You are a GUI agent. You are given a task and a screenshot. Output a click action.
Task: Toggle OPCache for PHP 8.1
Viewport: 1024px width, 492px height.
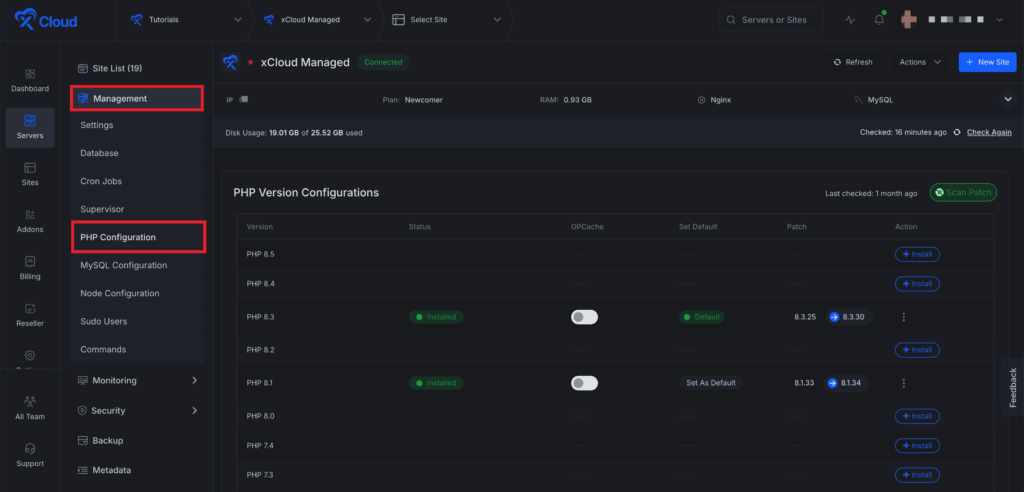[584, 383]
